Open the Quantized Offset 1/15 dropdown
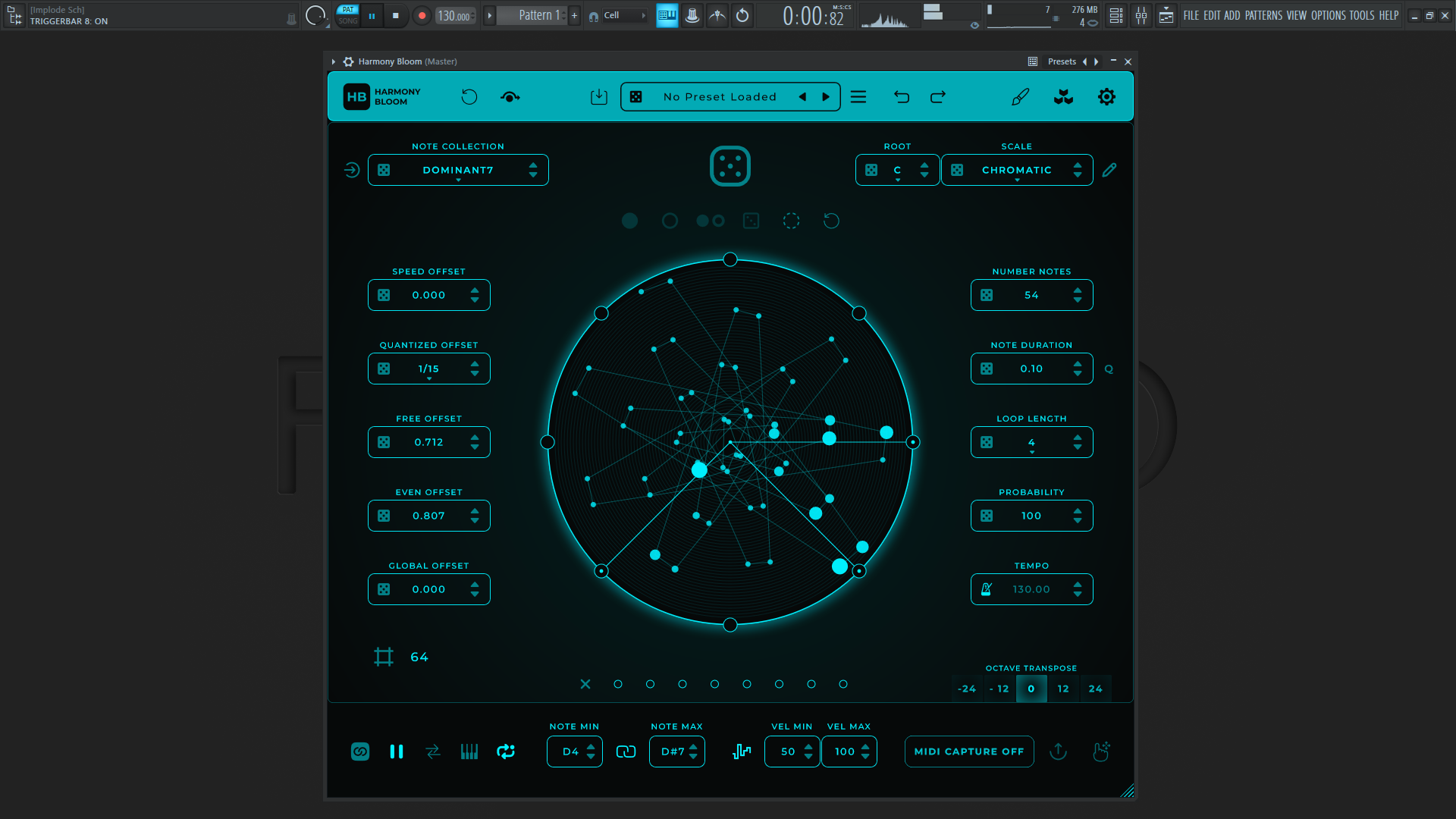 click(x=429, y=369)
